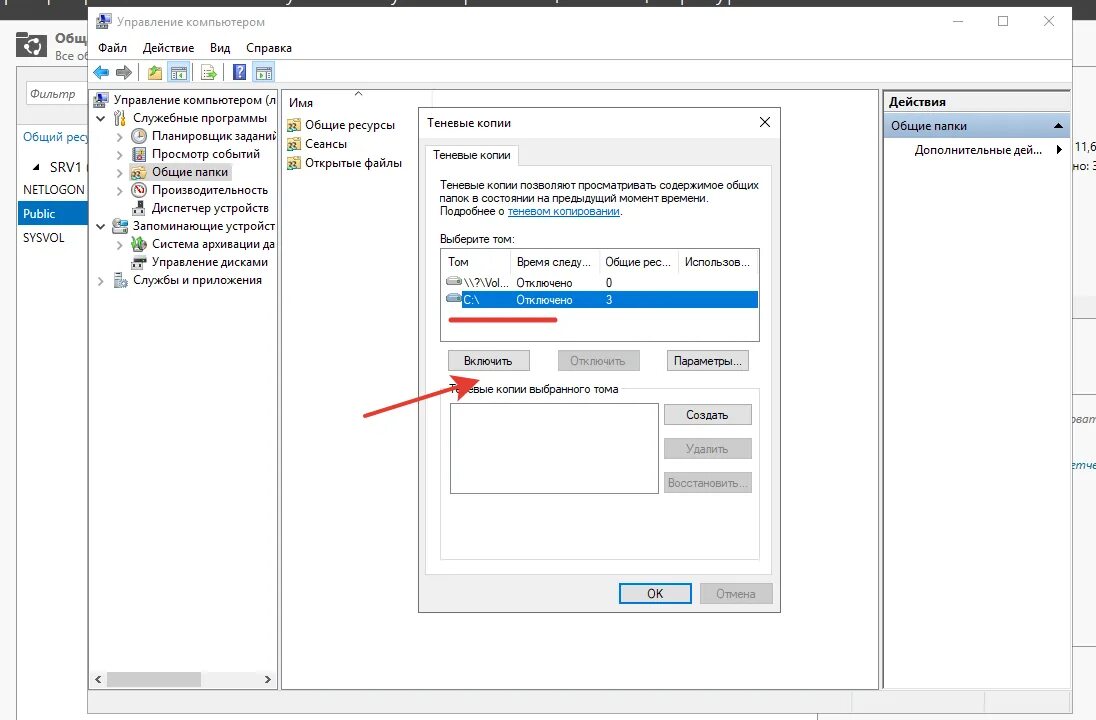Expand the Планировщик заданий node

tap(120, 136)
